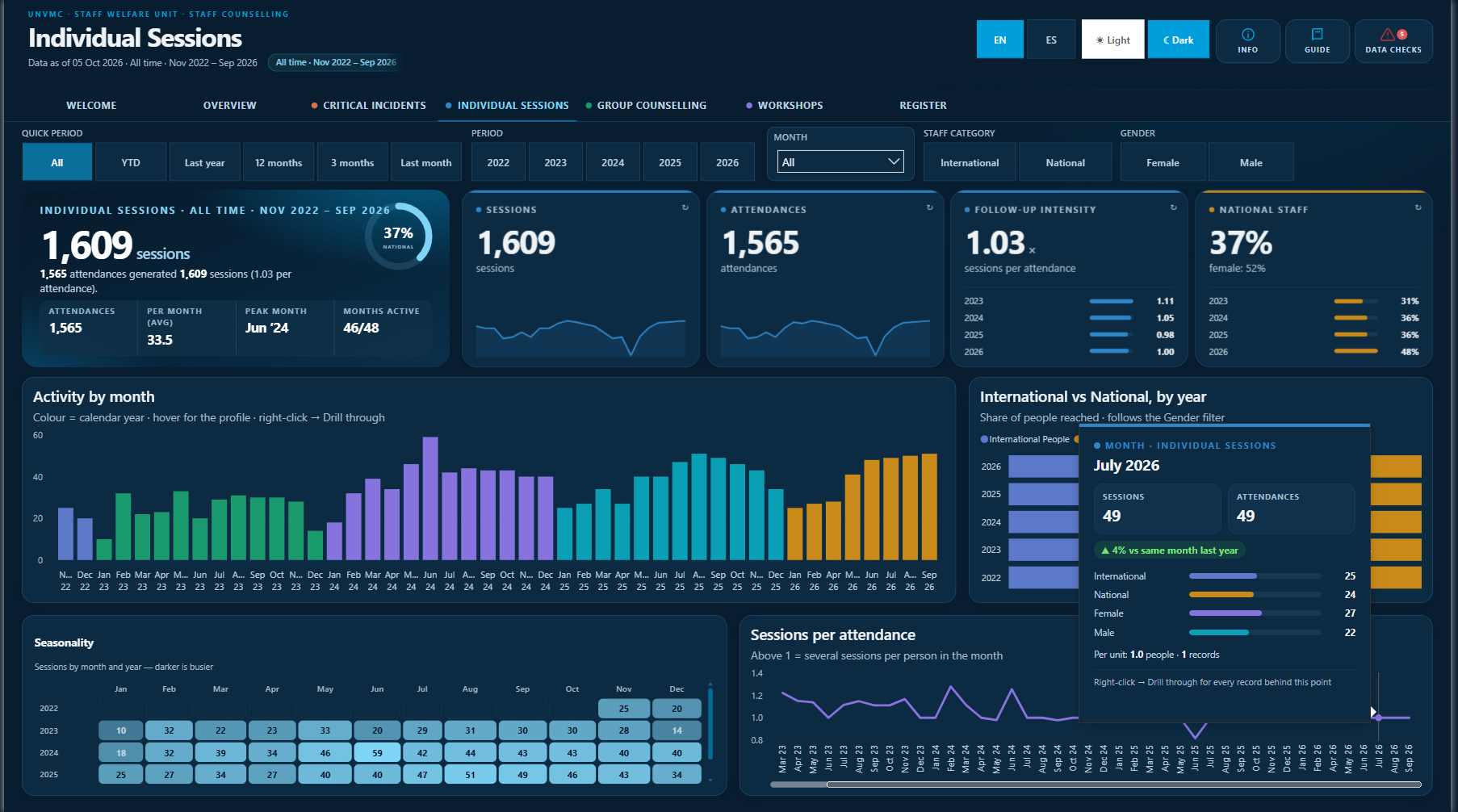Filter period to 2026
The height and width of the screenshot is (812, 1458).
(727, 162)
